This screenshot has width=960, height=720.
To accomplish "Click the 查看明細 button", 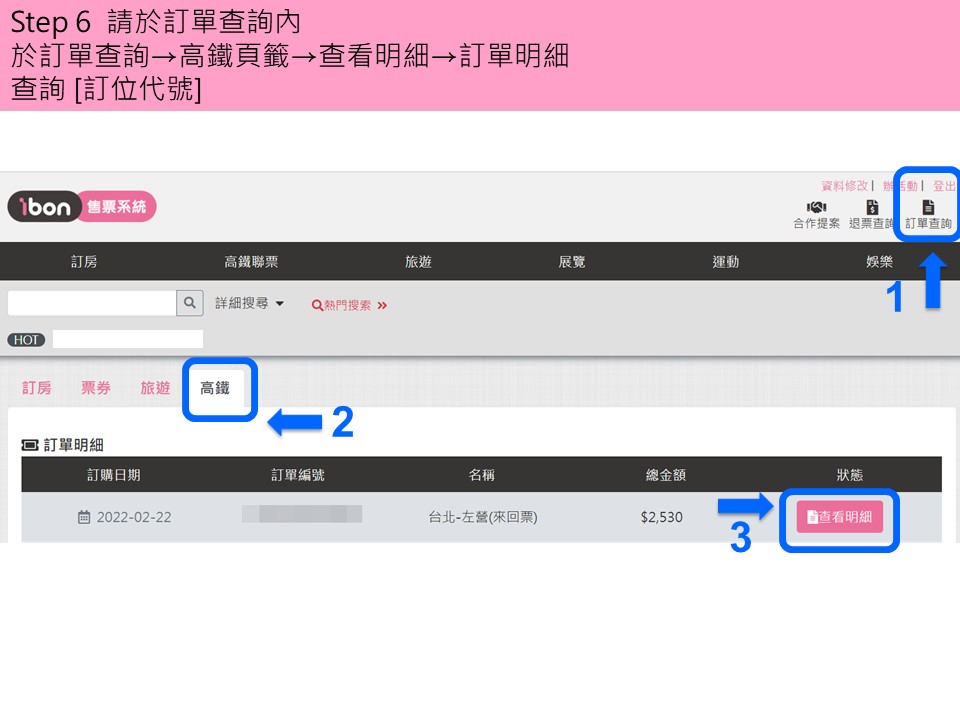I will [839, 517].
